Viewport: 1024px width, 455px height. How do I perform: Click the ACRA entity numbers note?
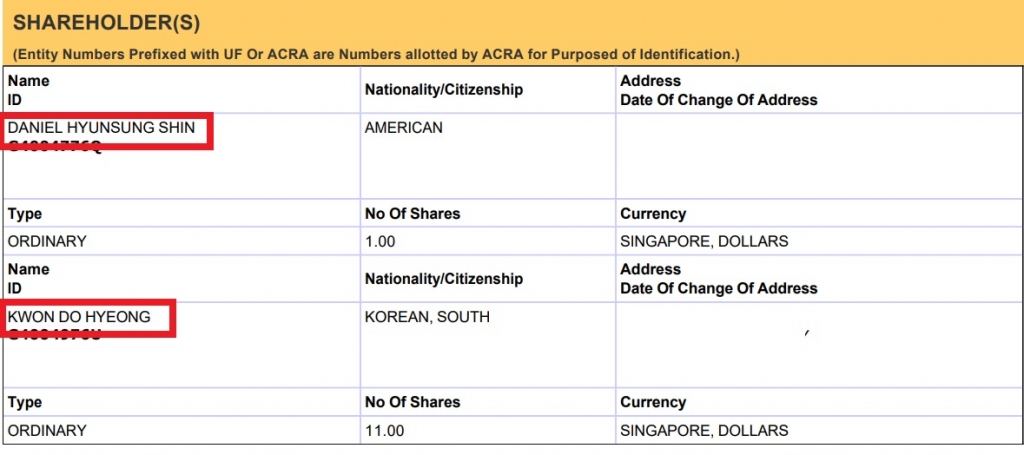click(376, 54)
